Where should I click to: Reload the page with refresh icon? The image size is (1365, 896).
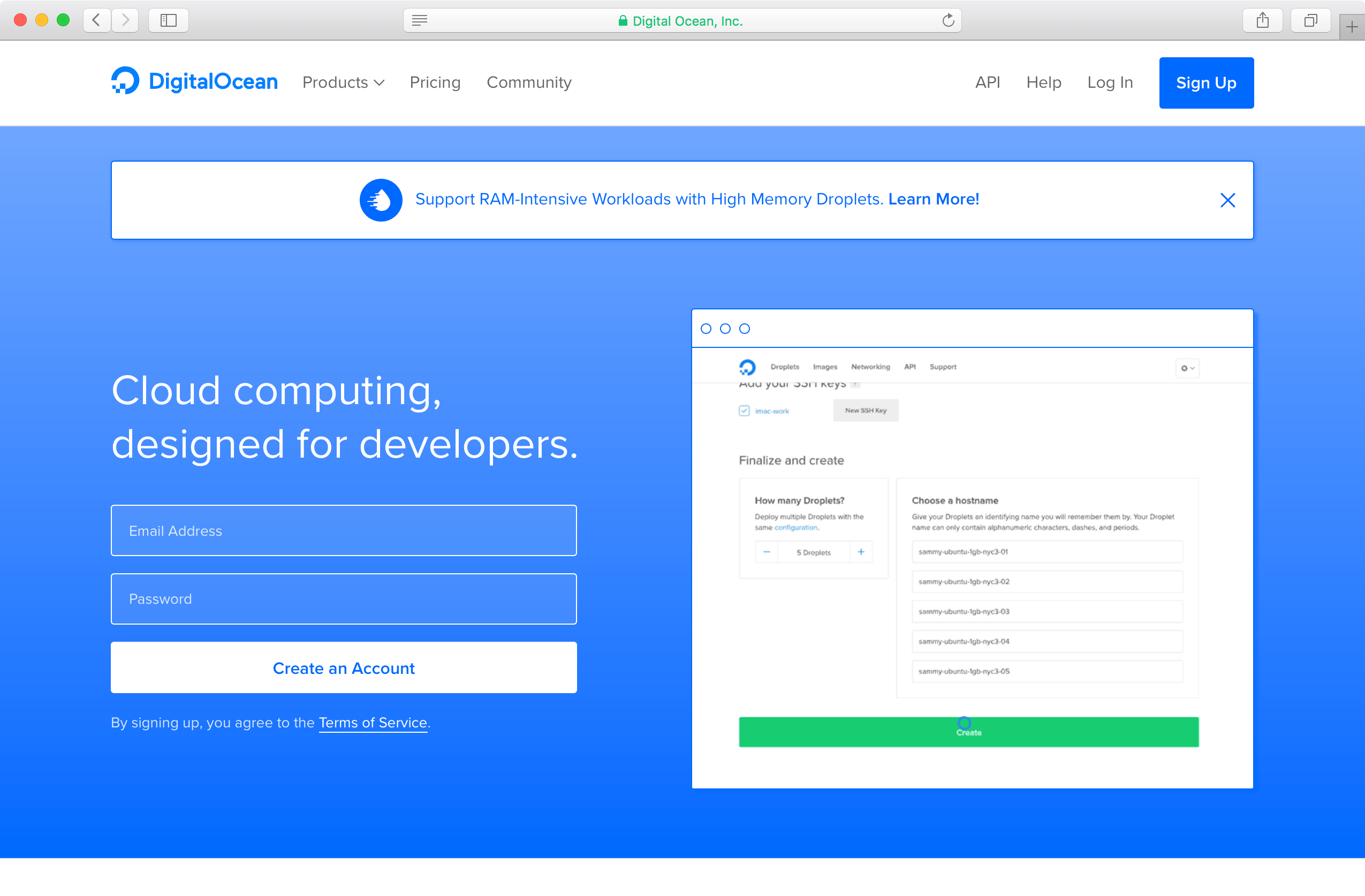coord(948,21)
